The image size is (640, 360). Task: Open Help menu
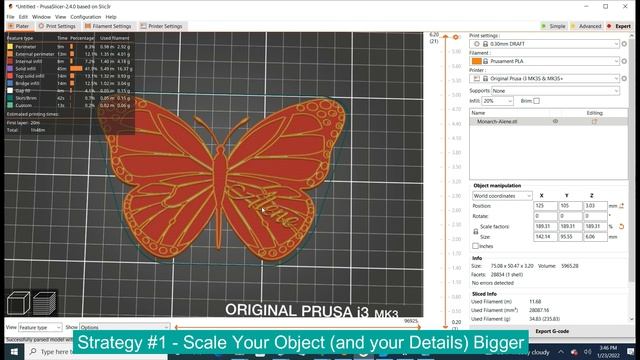click(x=111, y=17)
